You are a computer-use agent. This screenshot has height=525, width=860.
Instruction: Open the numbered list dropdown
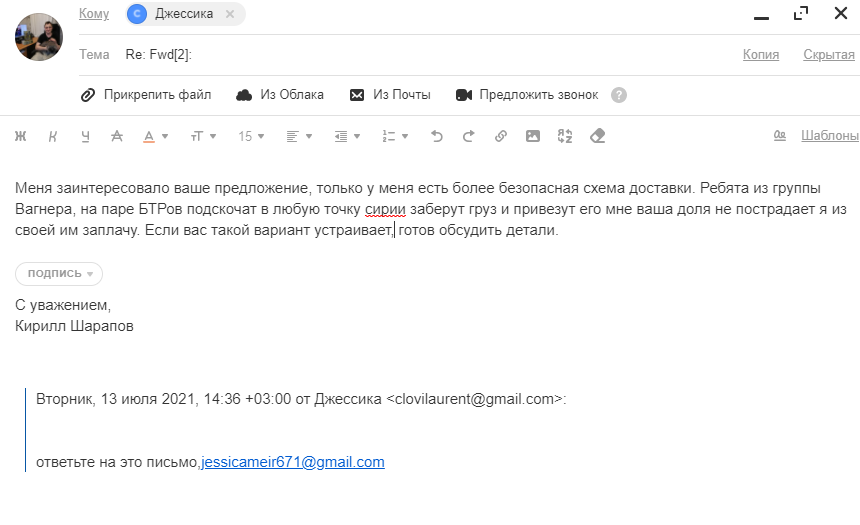tap(395, 136)
